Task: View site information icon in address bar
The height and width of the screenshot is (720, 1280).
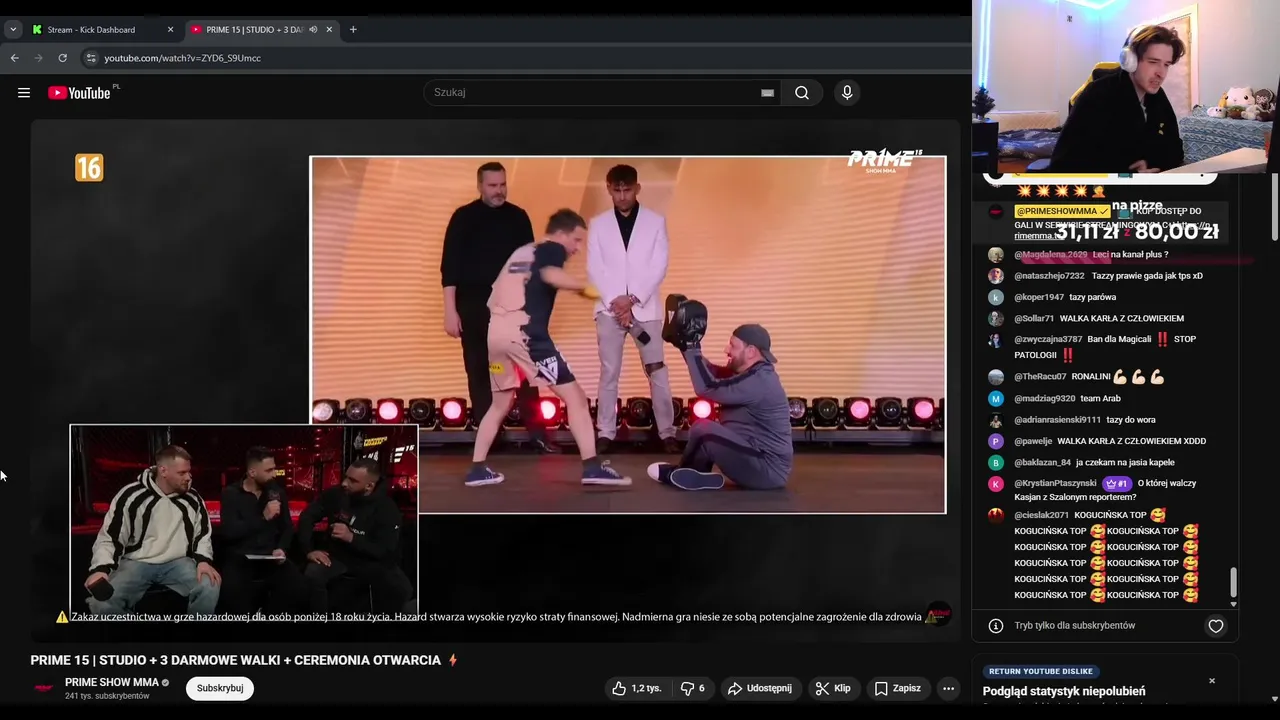Action: 91,58
